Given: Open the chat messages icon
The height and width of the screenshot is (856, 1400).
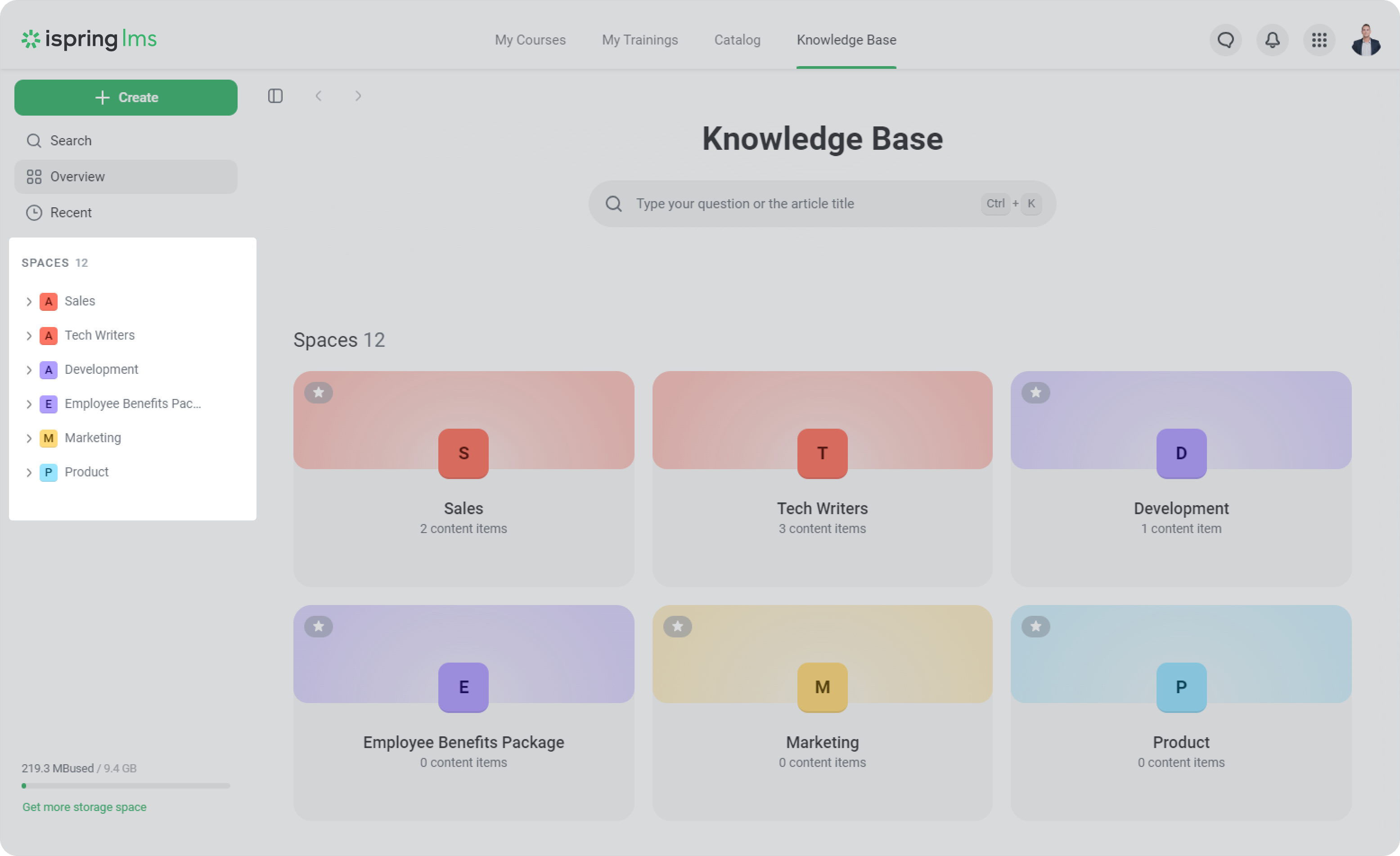Looking at the screenshot, I should pyautogui.click(x=1225, y=40).
